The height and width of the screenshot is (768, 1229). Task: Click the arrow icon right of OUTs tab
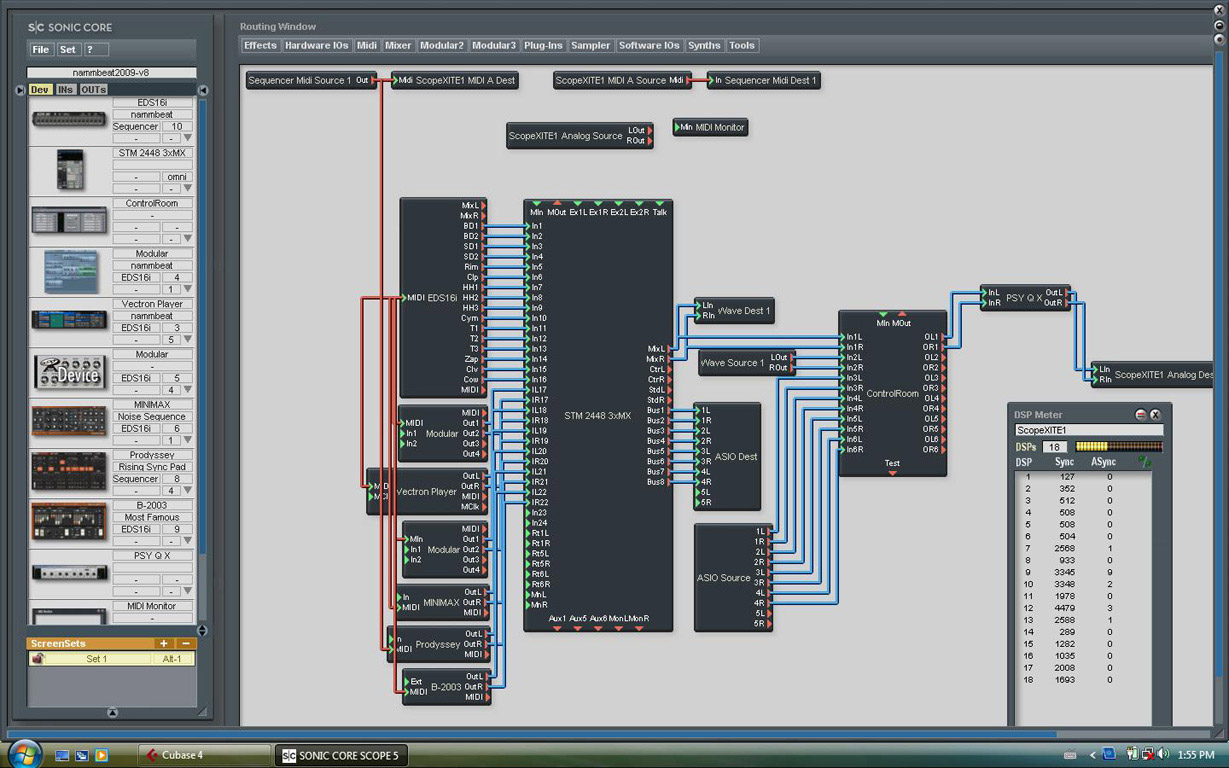(x=203, y=90)
